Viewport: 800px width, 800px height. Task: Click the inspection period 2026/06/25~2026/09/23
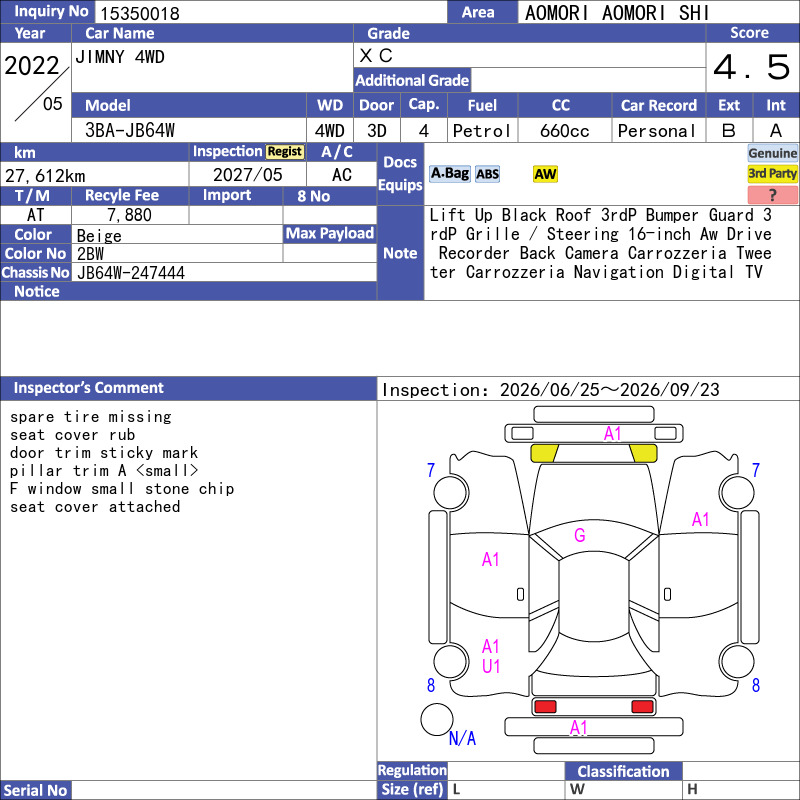[610, 390]
